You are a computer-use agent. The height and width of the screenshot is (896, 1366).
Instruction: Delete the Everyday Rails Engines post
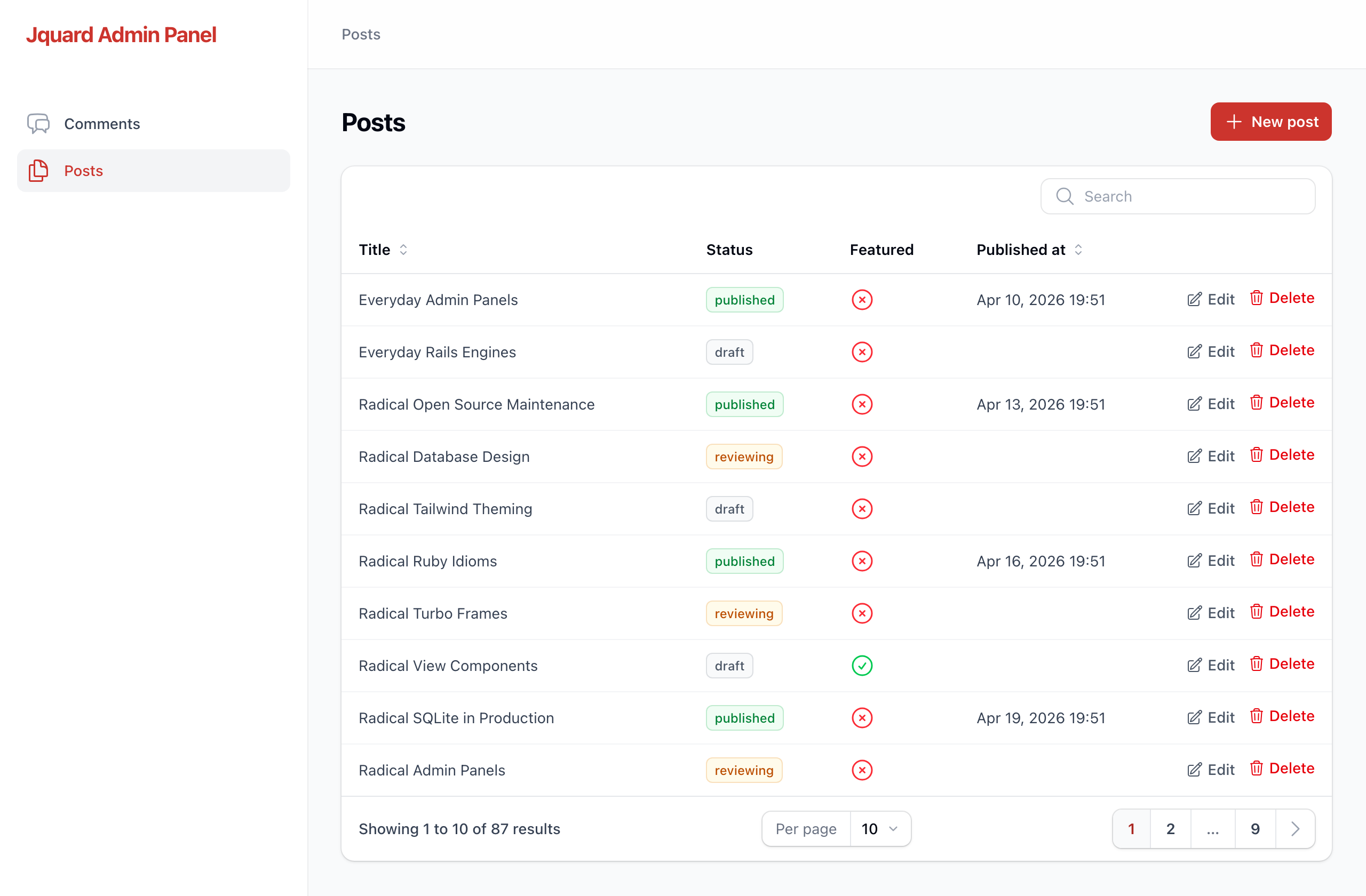(1282, 350)
